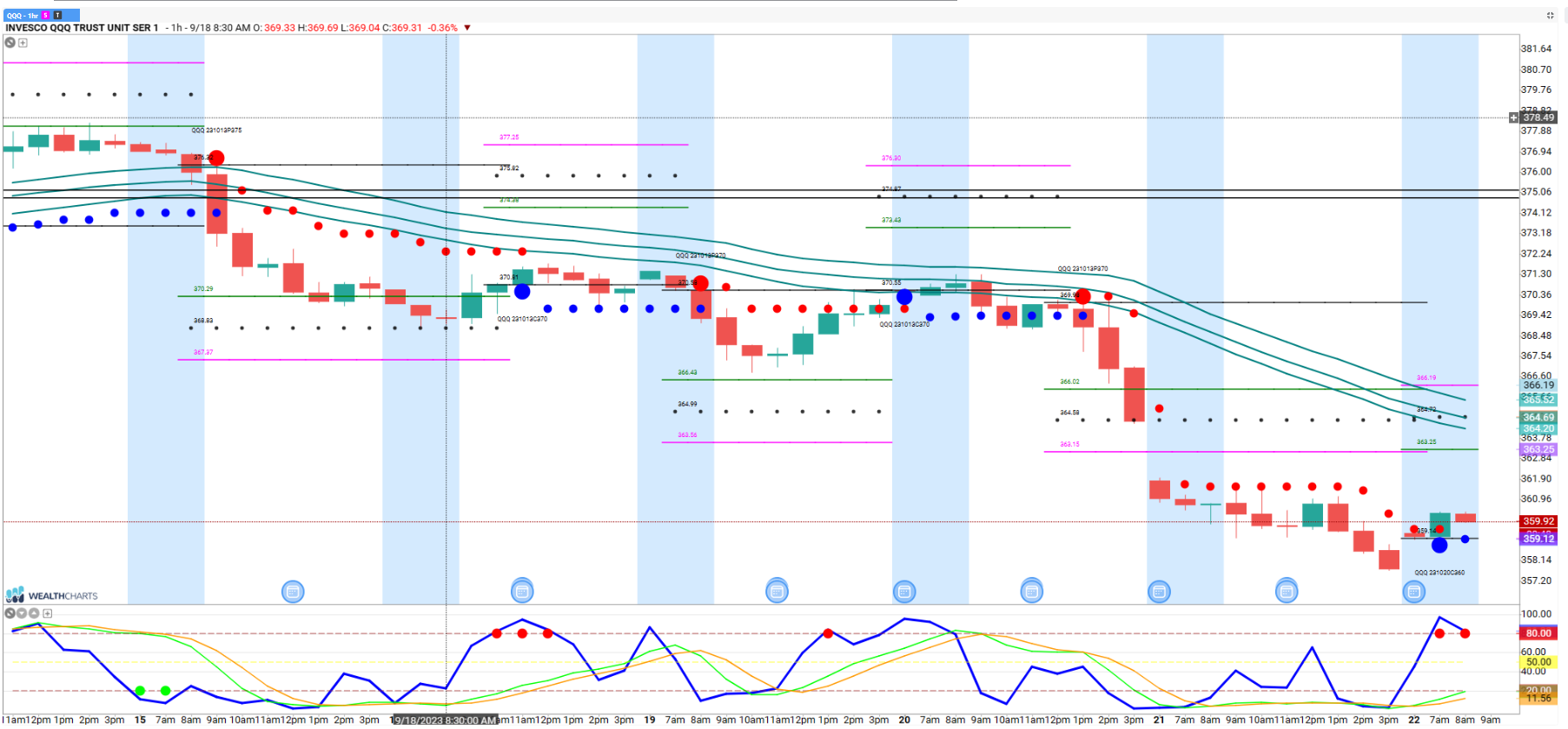The width and height of the screenshot is (1568, 729).
Task: Open calendar event icon at 11am on the 19th
Action: coord(777,591)
